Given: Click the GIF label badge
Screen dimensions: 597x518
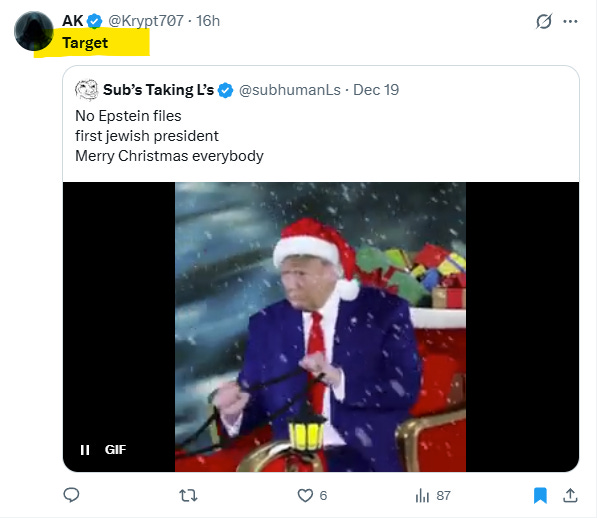Looking at the screenshot, I should click(x=115, y=450).
